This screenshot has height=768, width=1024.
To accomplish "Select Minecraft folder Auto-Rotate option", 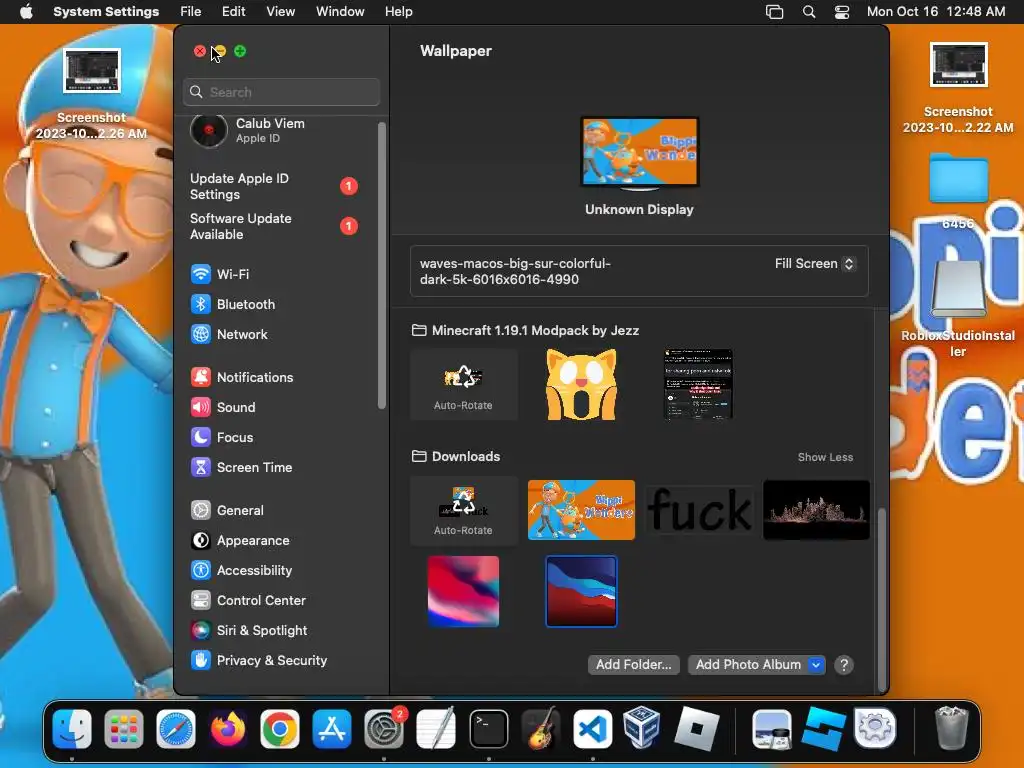I will [464, 384].
